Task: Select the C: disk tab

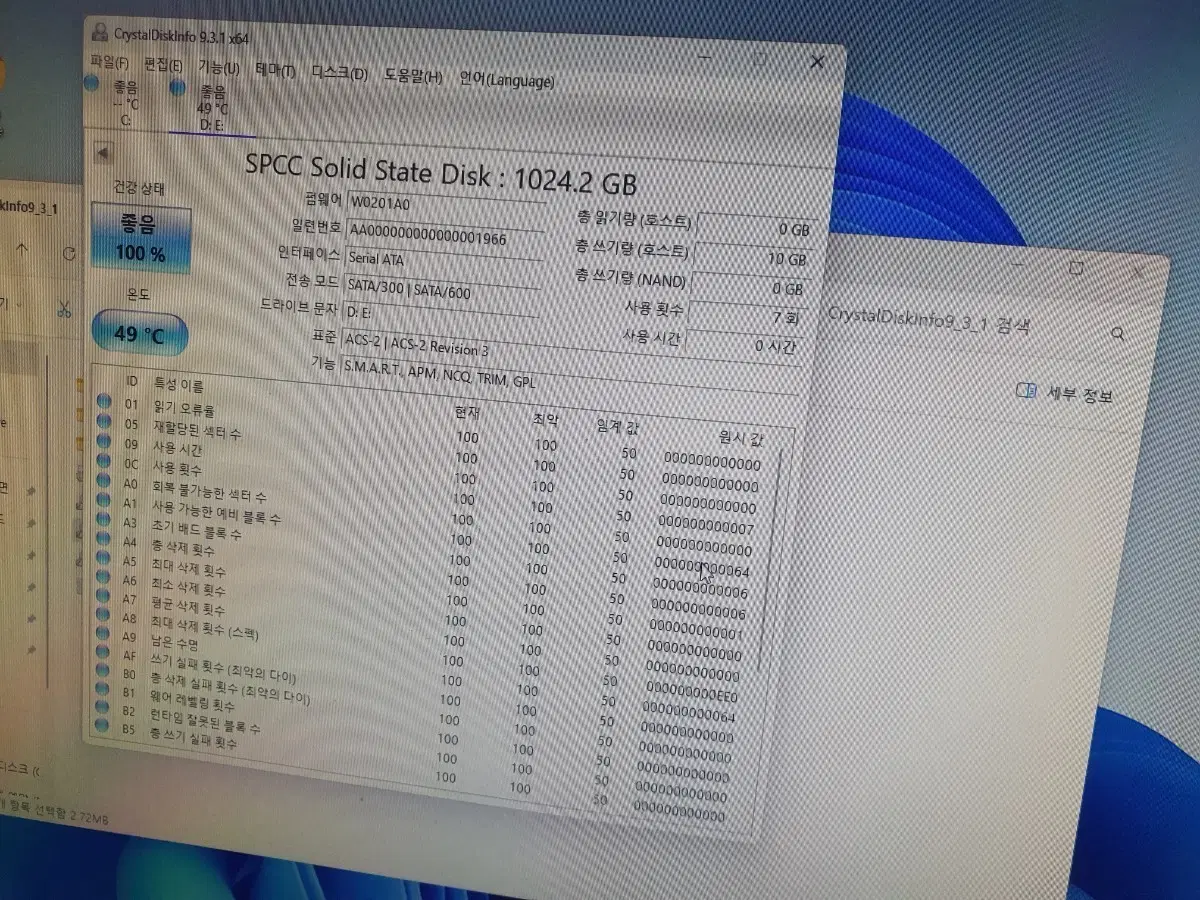Action: pyautogui.click(x=126, y=103)
